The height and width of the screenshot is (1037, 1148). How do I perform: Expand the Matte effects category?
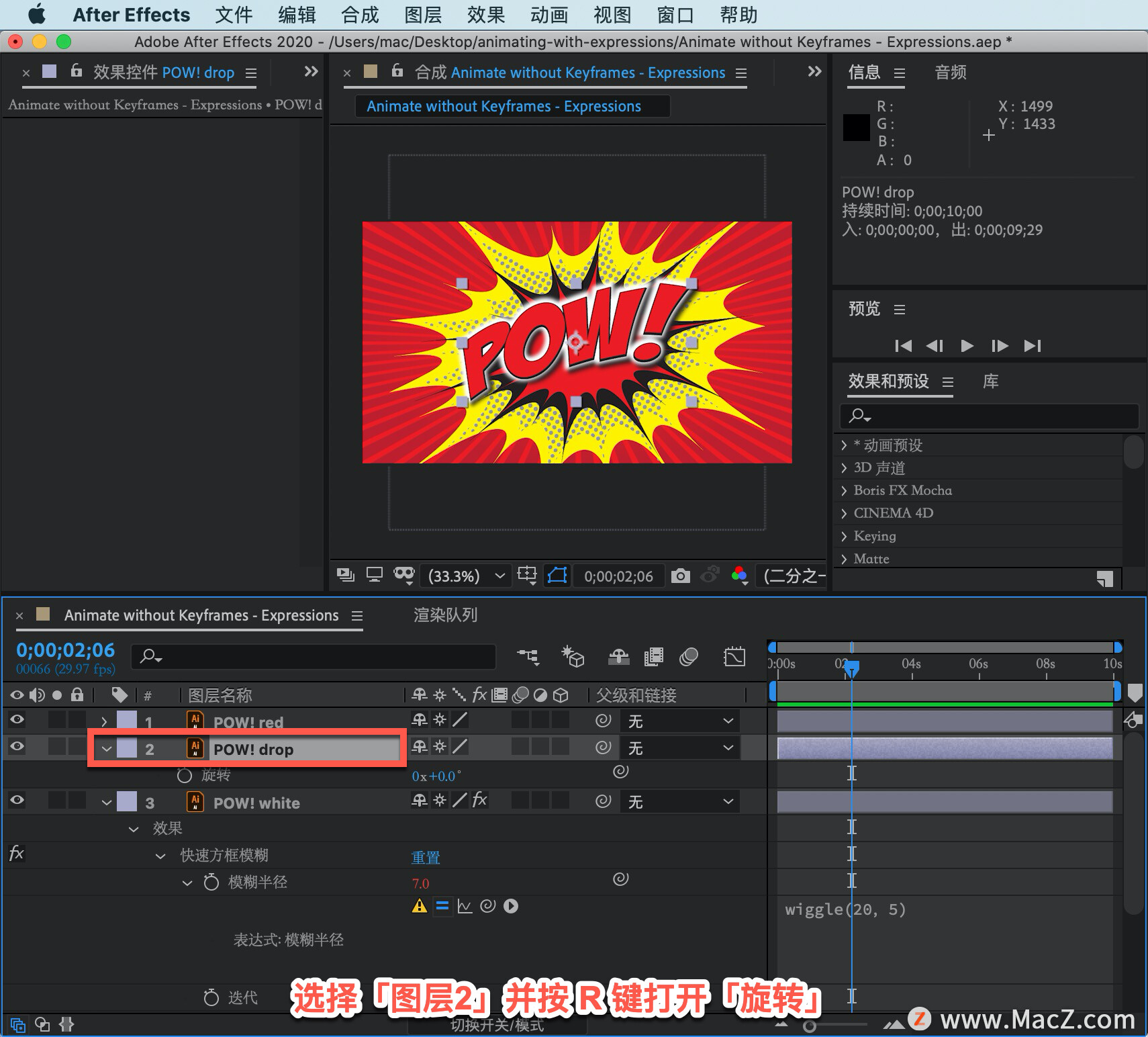click(x=845, y=559)
